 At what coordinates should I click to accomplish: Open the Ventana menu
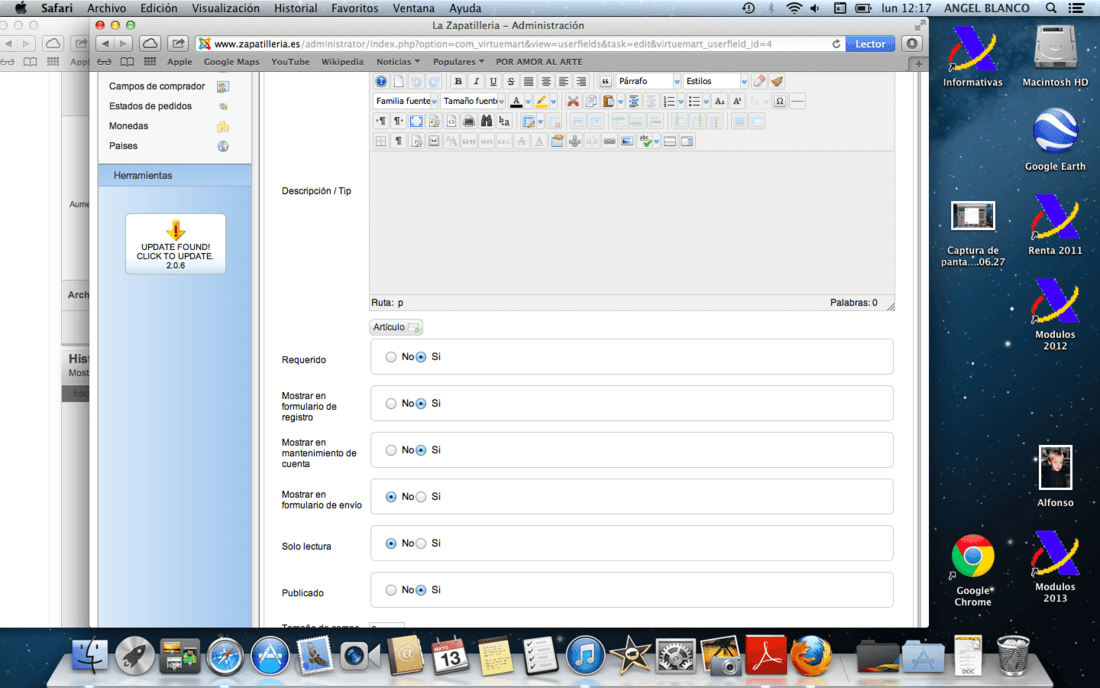413,8
